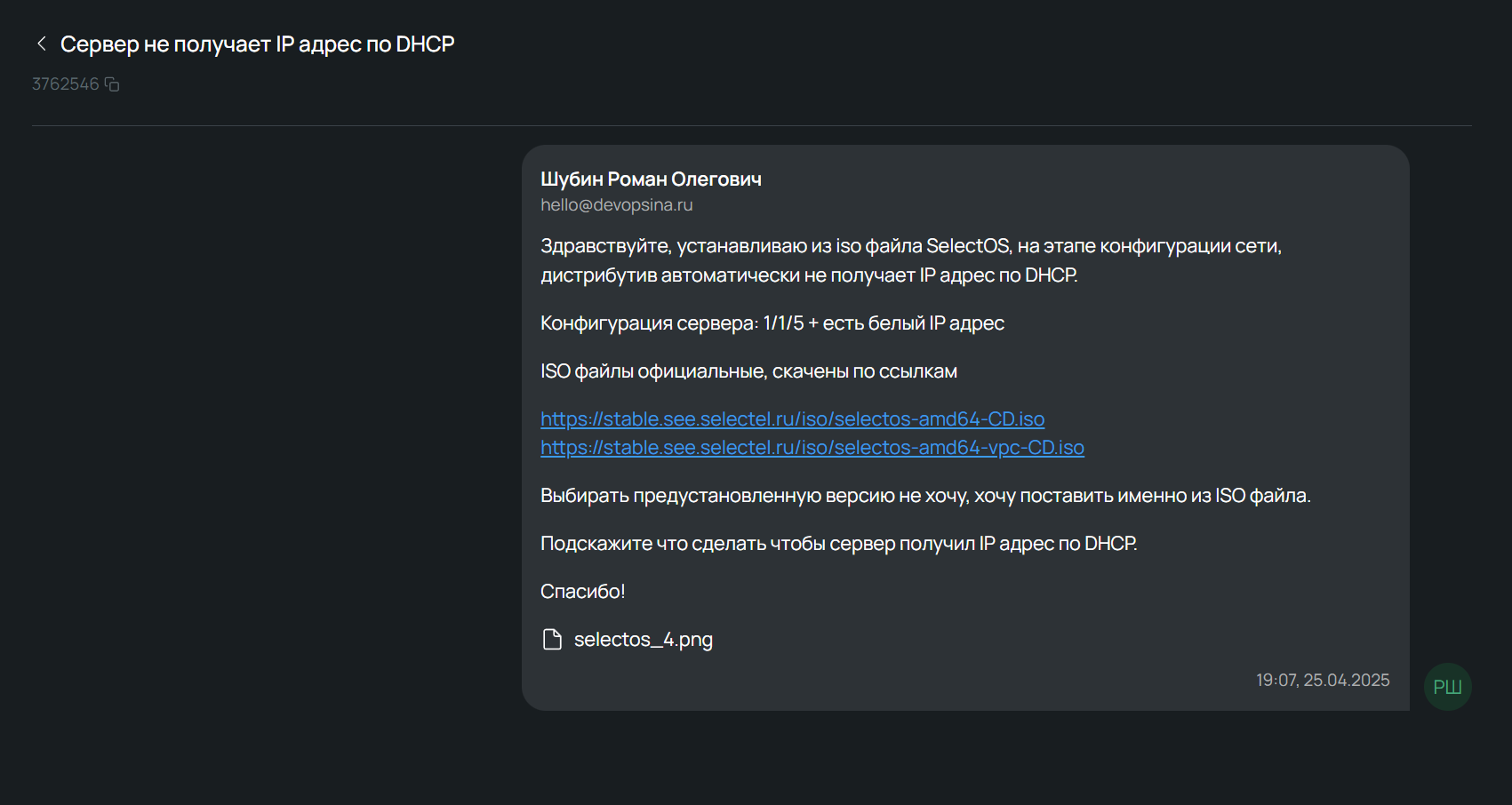Viewport: 1512px width, 805px height.
Task: Open the selectos-amd64-vpc-CD.iso link
Action: (812, 448)
